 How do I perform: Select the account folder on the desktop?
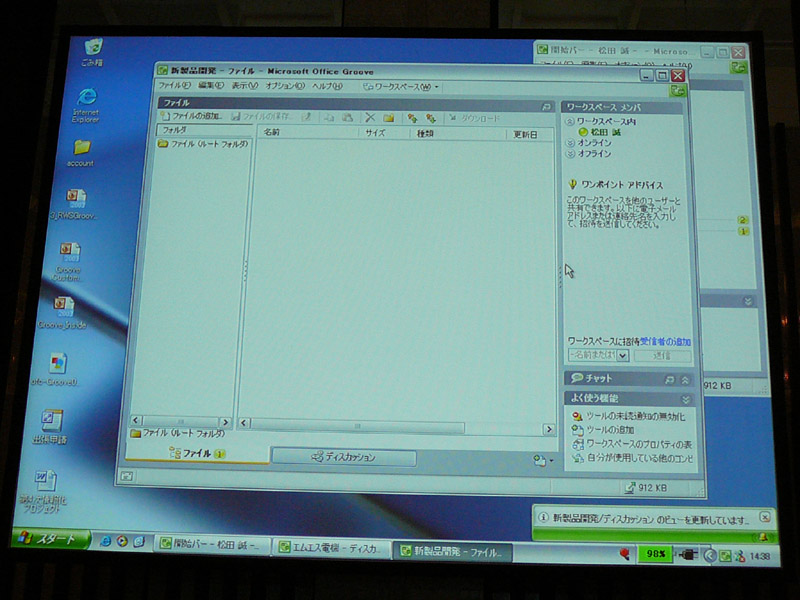pos(81,153)
